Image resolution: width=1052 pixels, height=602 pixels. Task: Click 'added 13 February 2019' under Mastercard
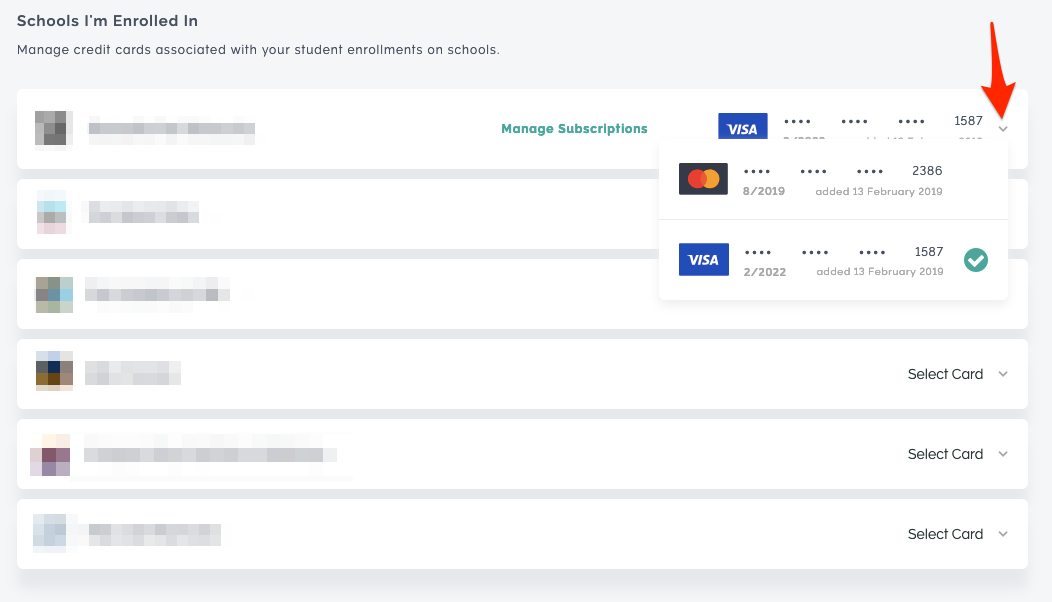point(879,191)
